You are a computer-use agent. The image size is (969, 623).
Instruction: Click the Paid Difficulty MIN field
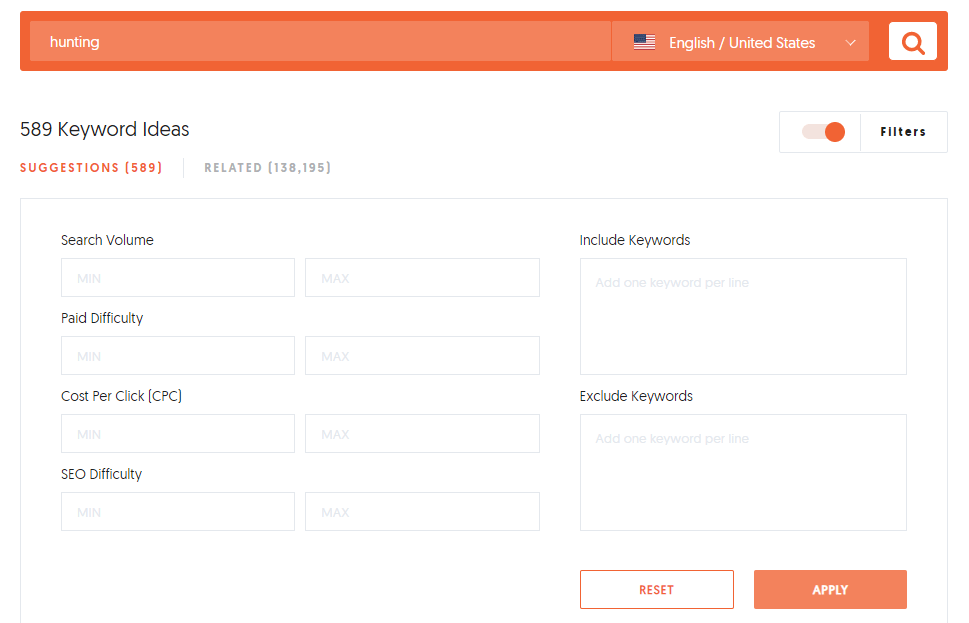tap(178, 355)
